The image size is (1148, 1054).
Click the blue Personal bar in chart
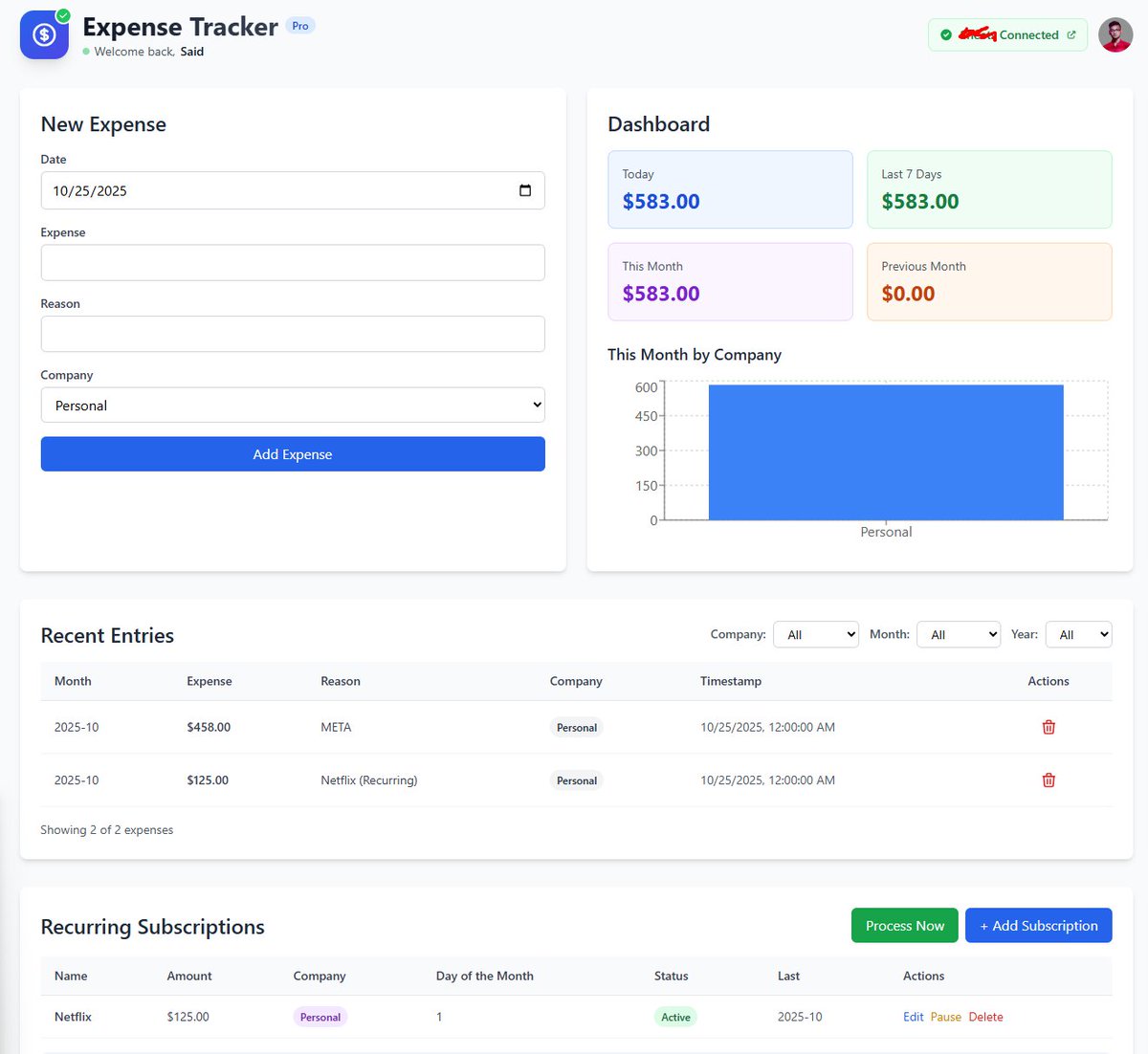[886, 452]
